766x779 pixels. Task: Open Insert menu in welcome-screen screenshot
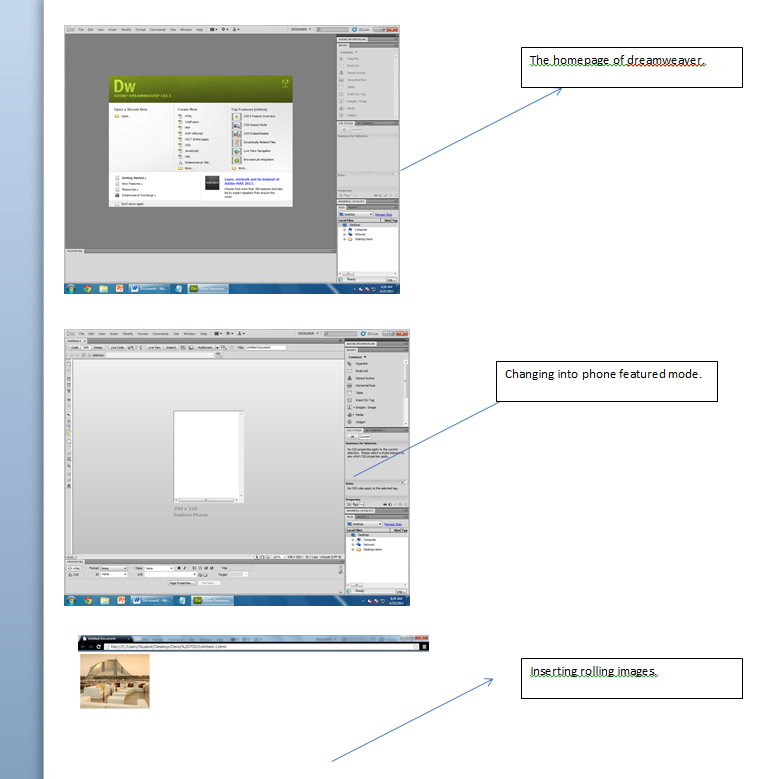tap(113, 29)
